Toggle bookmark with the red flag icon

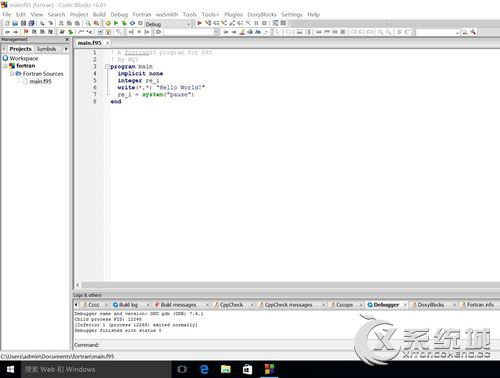pos(26,32)
